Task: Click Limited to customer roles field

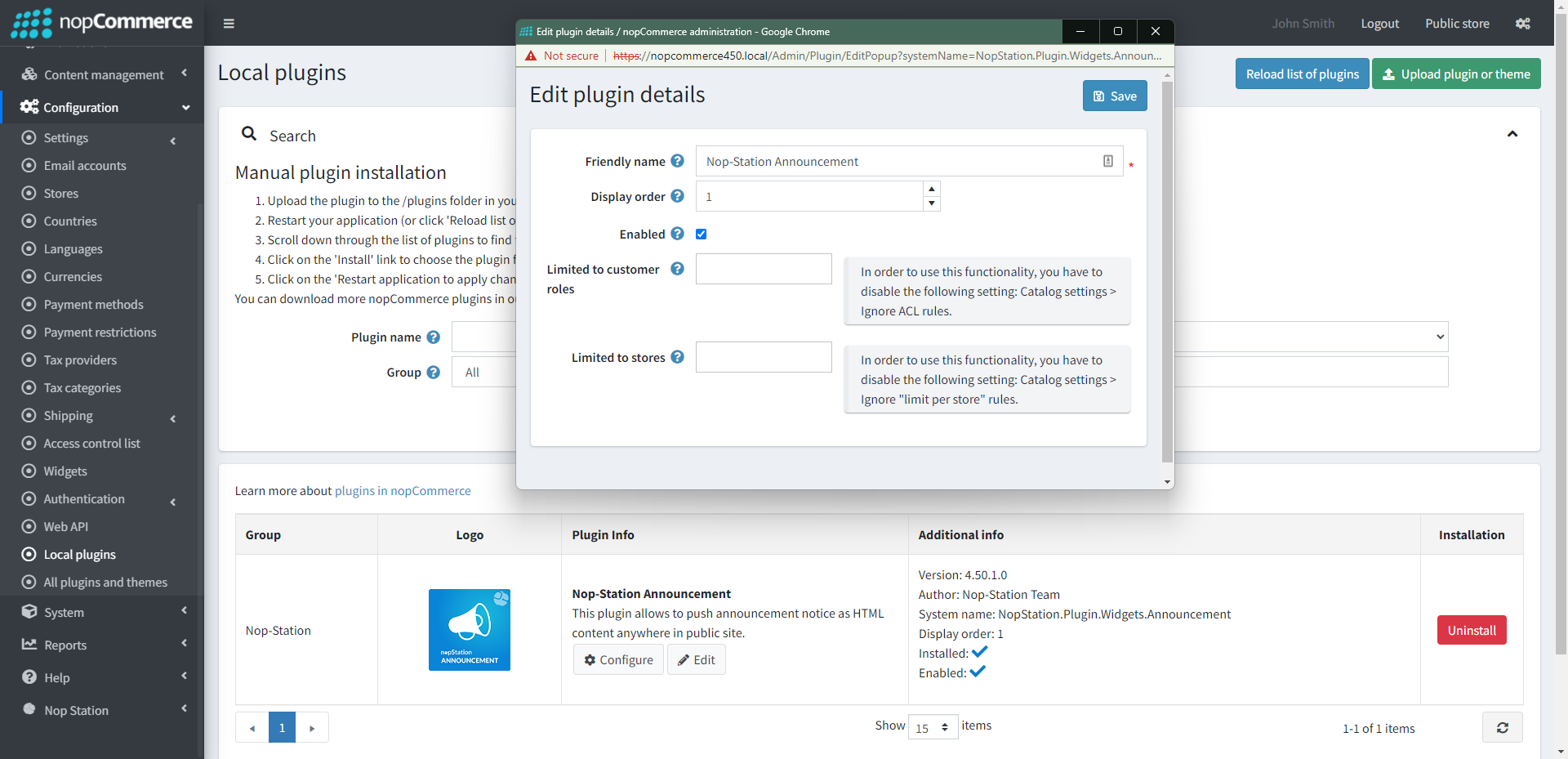Action: [x=764, y=269]
